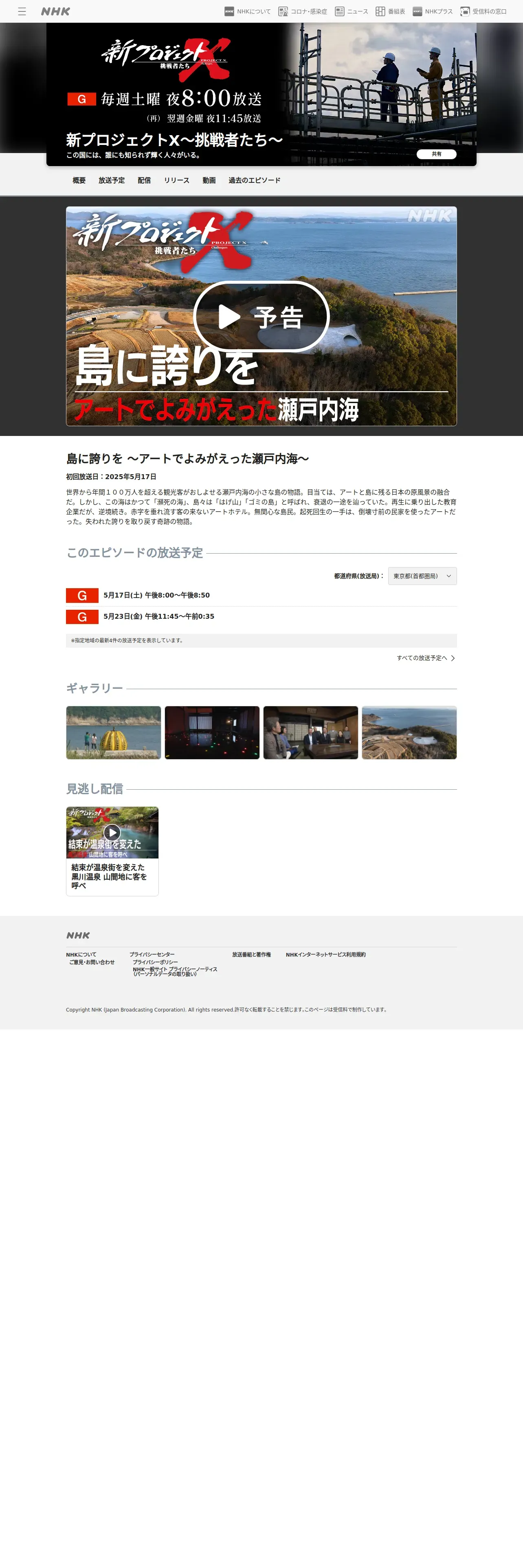Viewport: 523px width, 1568px height.
Task: Open 結束が温泉街を変えた 黒川温泉 card title
Action: coord(109,876)
